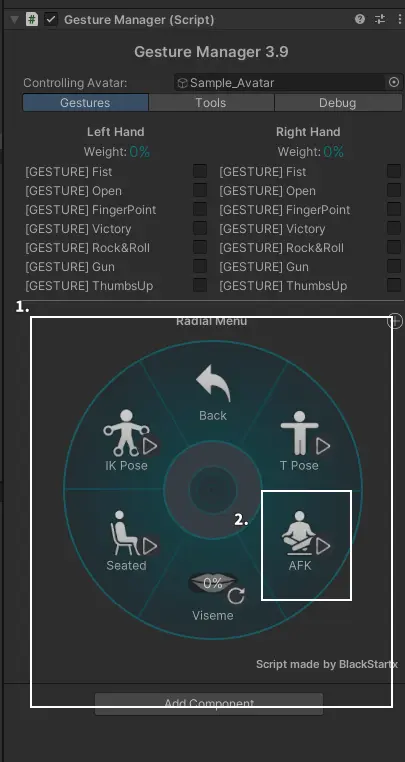The image size is (405, 762).
Task: Open the component preset selector icon
Action: point(380,19)
